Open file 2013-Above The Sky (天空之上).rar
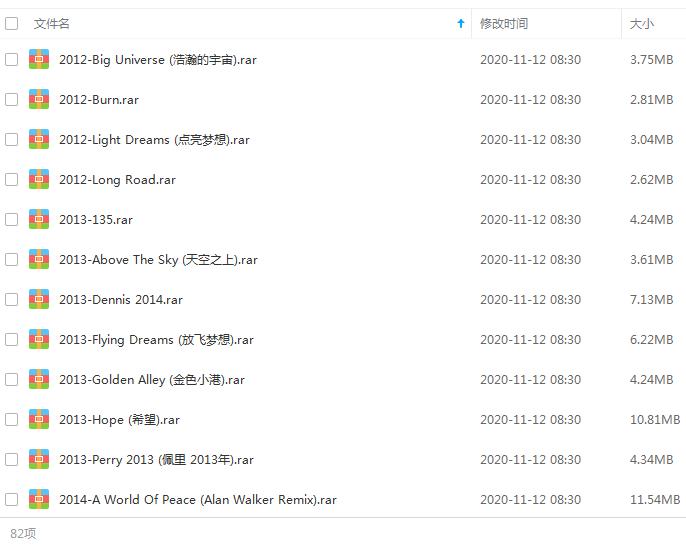 coord(158,260)
